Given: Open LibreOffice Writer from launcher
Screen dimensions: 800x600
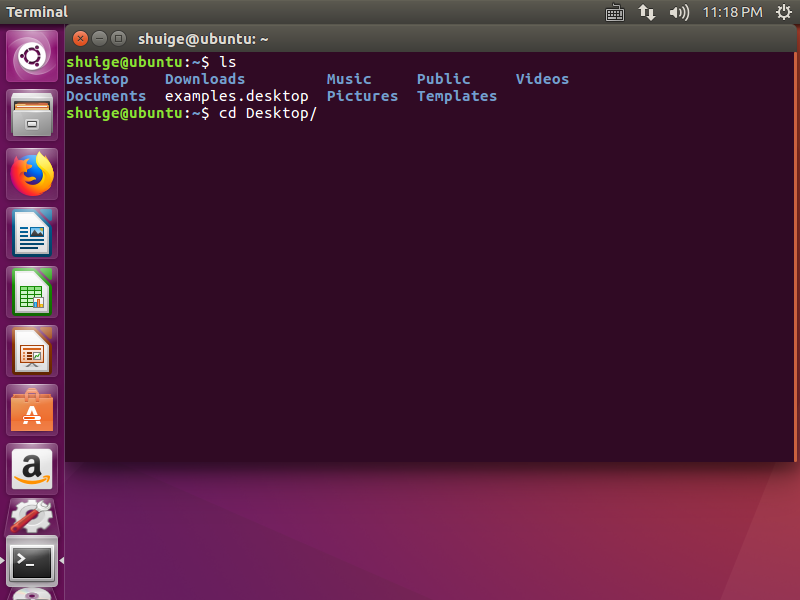Looking at the screenshot, I should click(32, 233).
